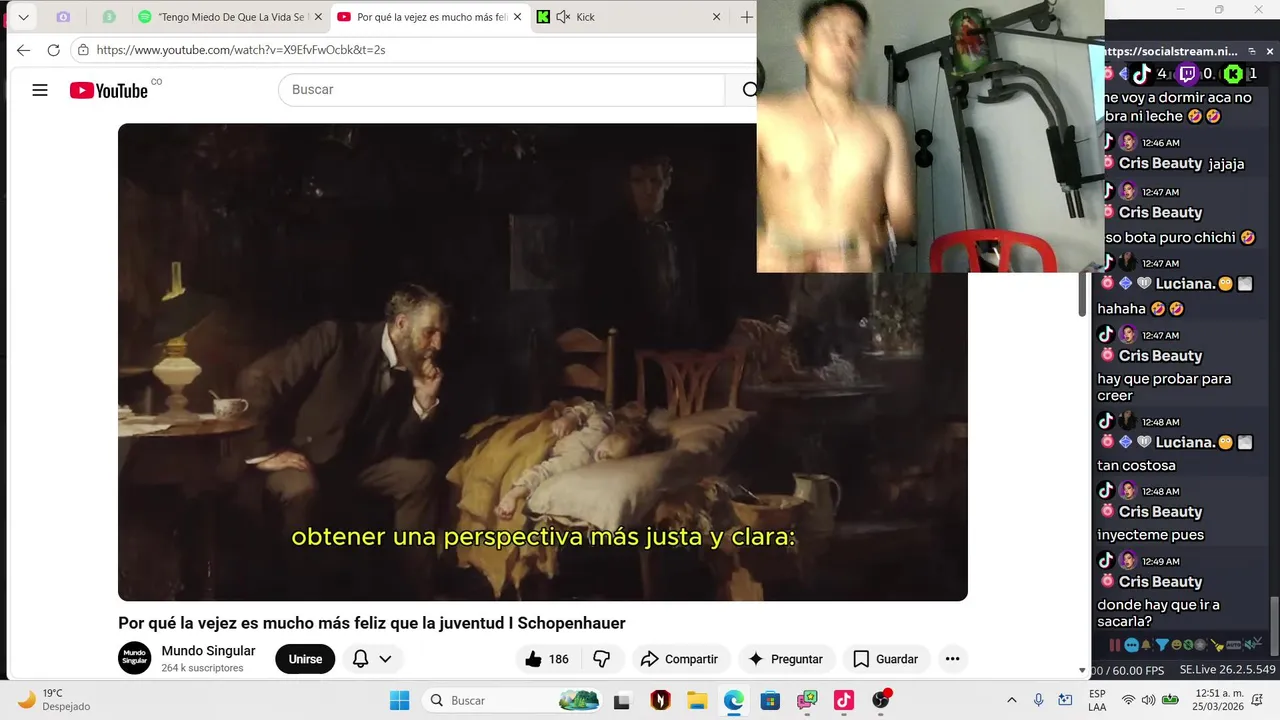Select Luciana's 'hahaha' chat message
The image size is (1280, 720).
coord(1141,309)
